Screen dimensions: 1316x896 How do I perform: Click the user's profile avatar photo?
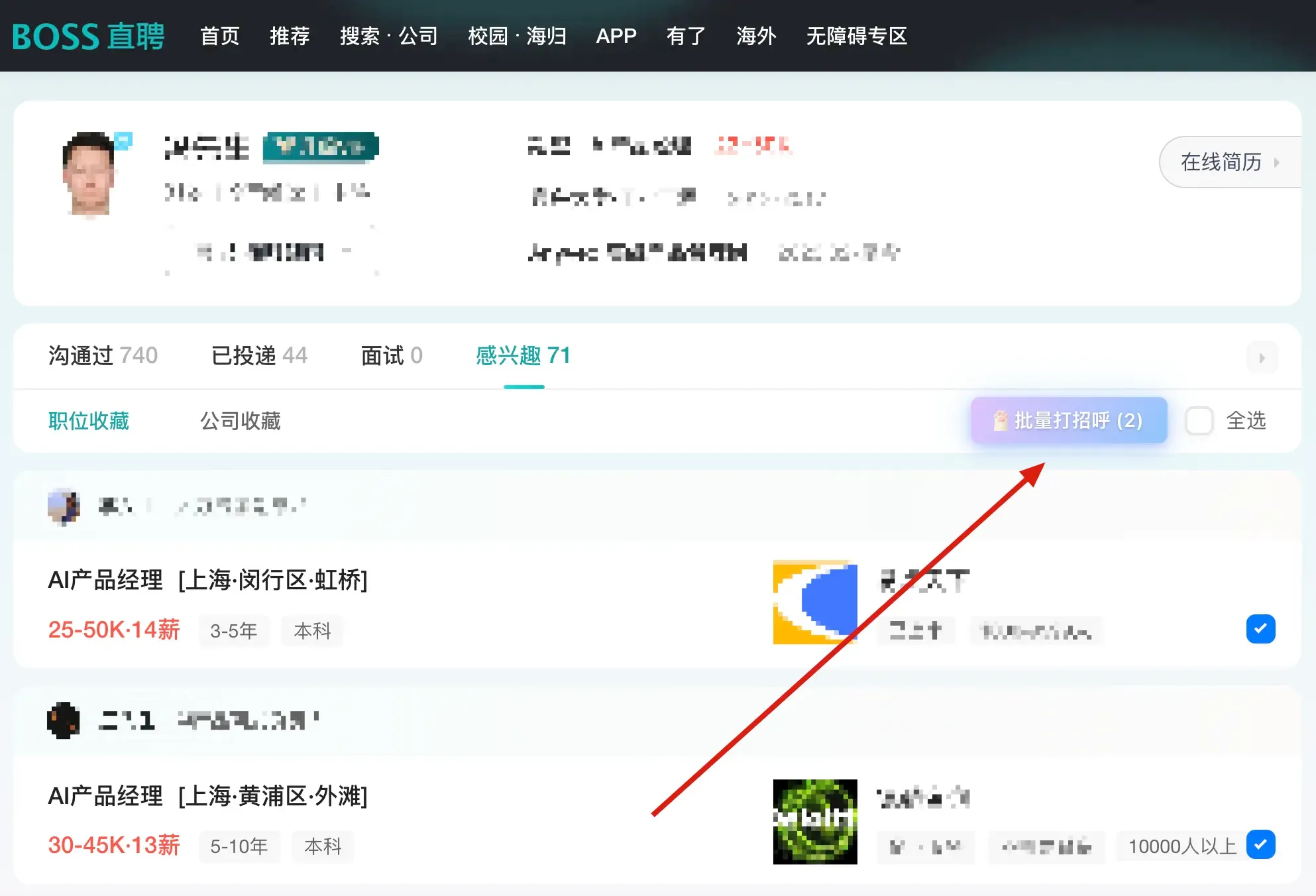(90, 174)
